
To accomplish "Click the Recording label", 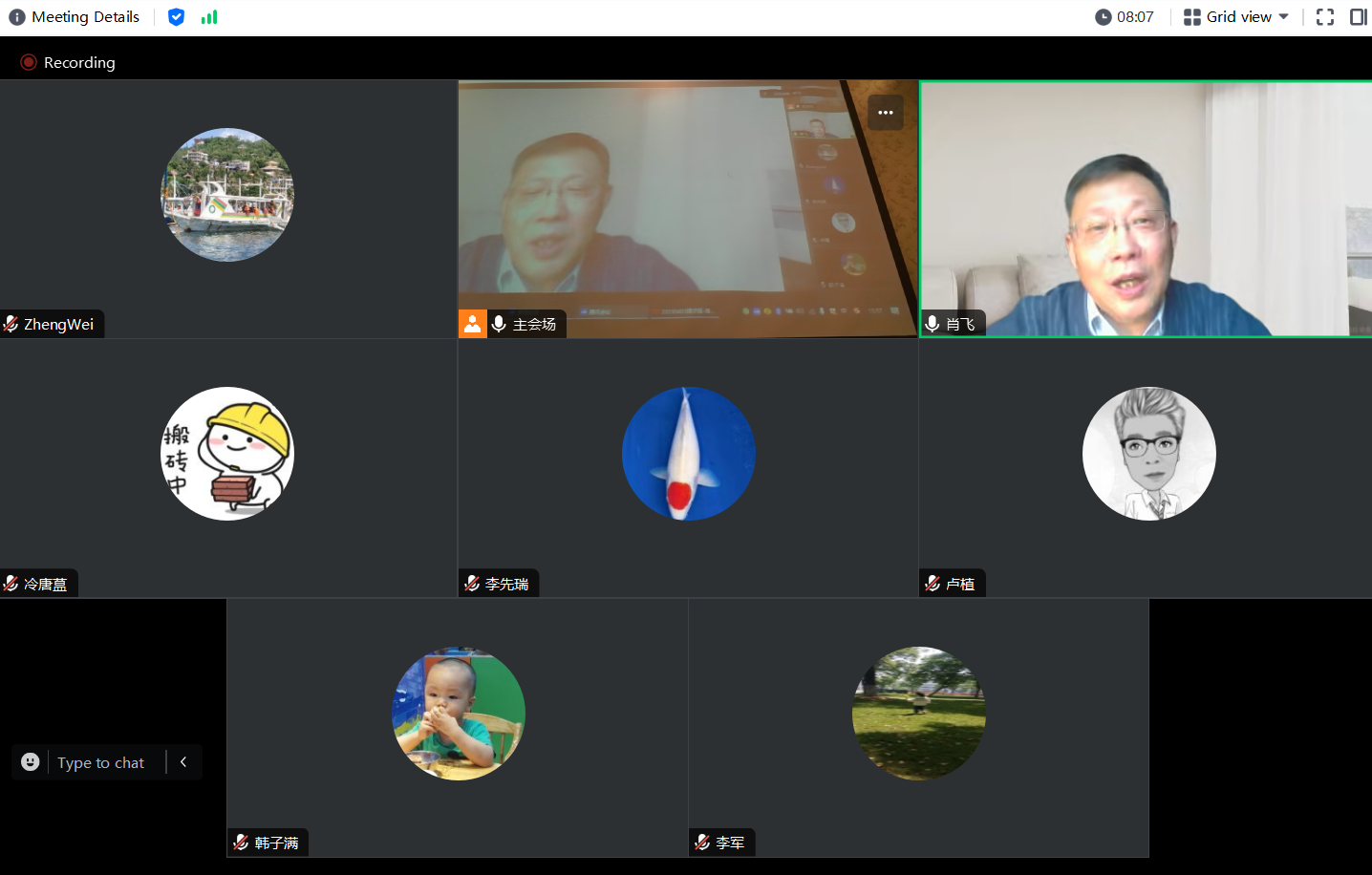I will (79, 62).
